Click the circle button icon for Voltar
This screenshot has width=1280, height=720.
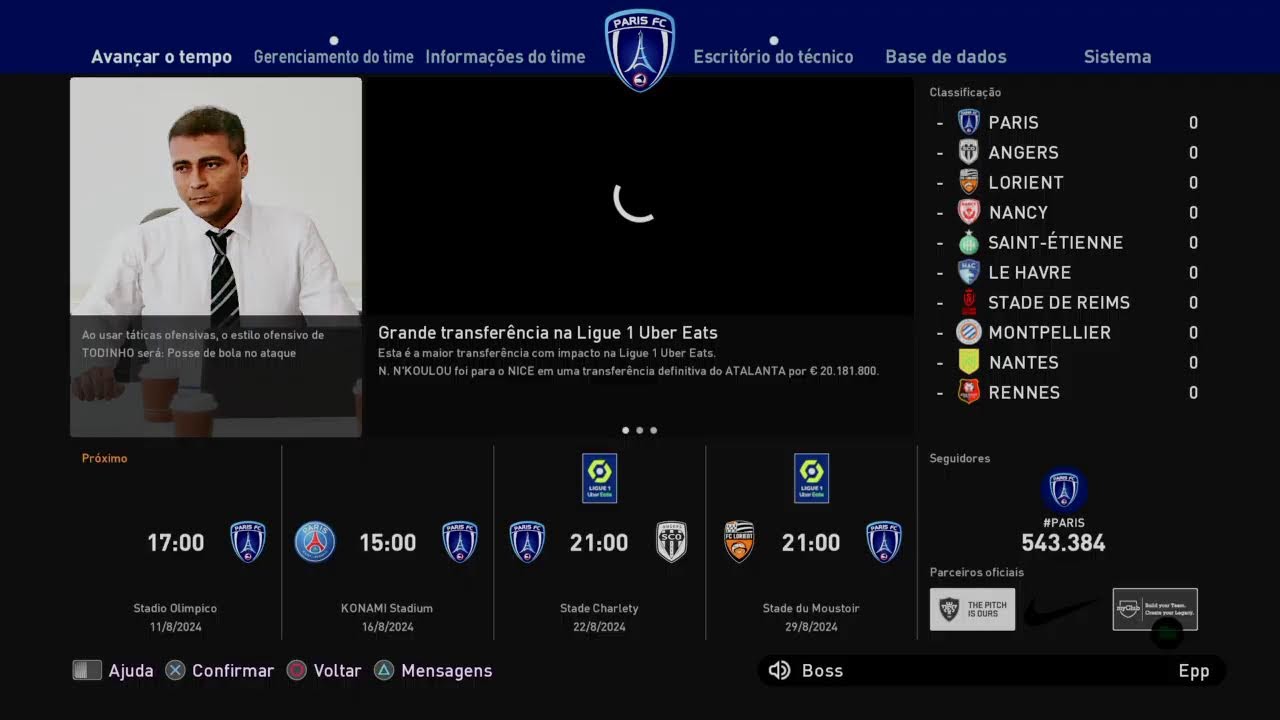point(297,670)
